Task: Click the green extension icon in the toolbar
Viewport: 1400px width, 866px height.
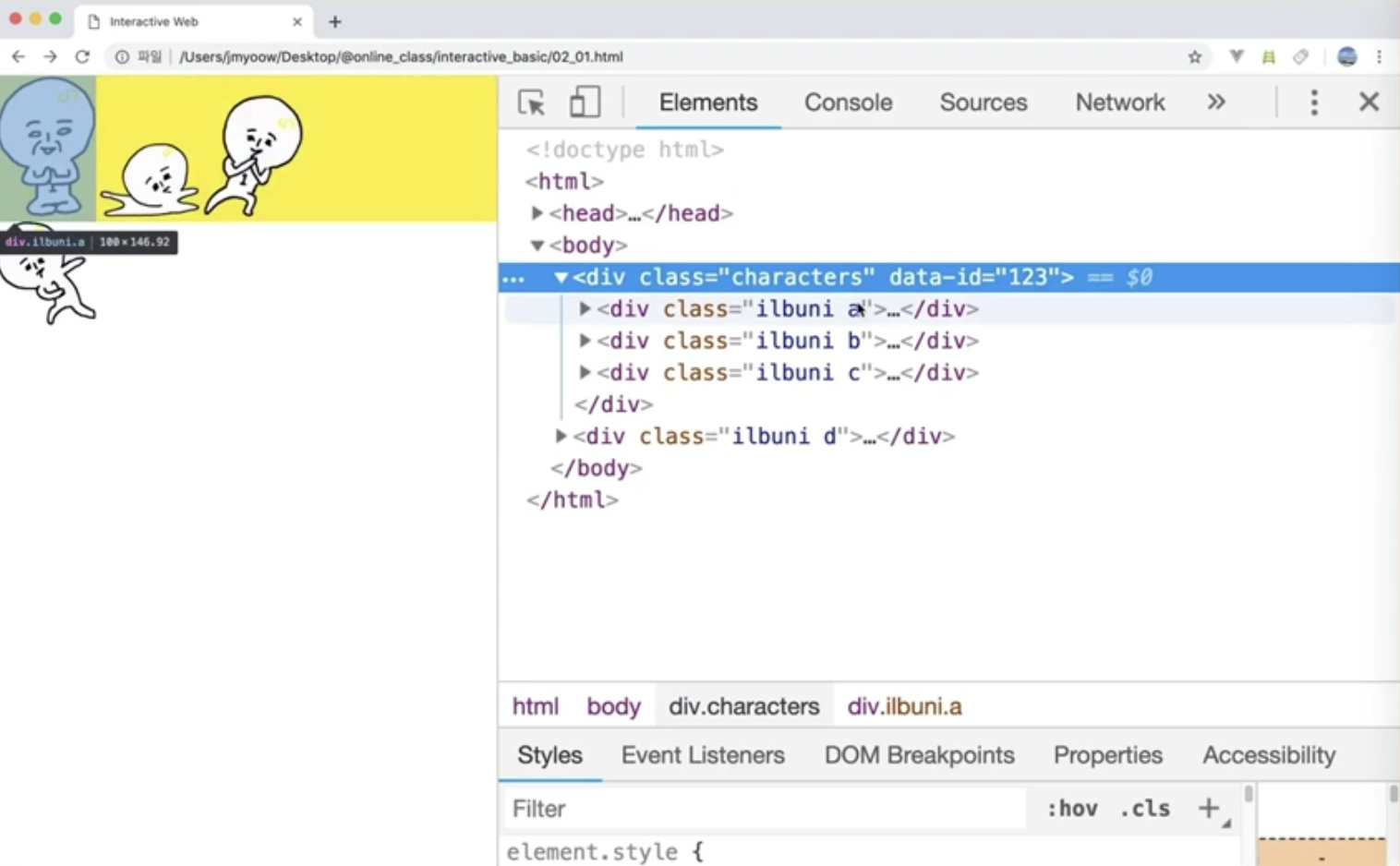Action: tap(1269, 56)
